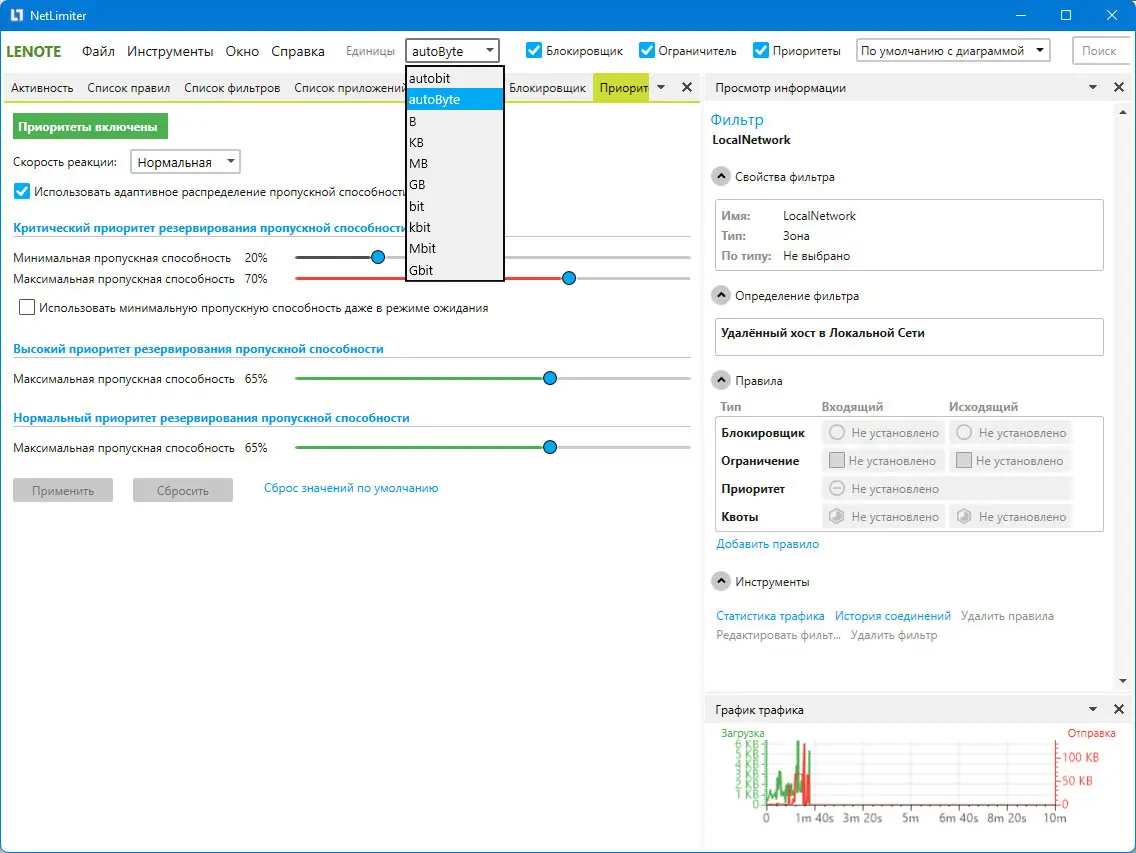
Task: Click outgoing Квоты rule icon
Action: 964,516
